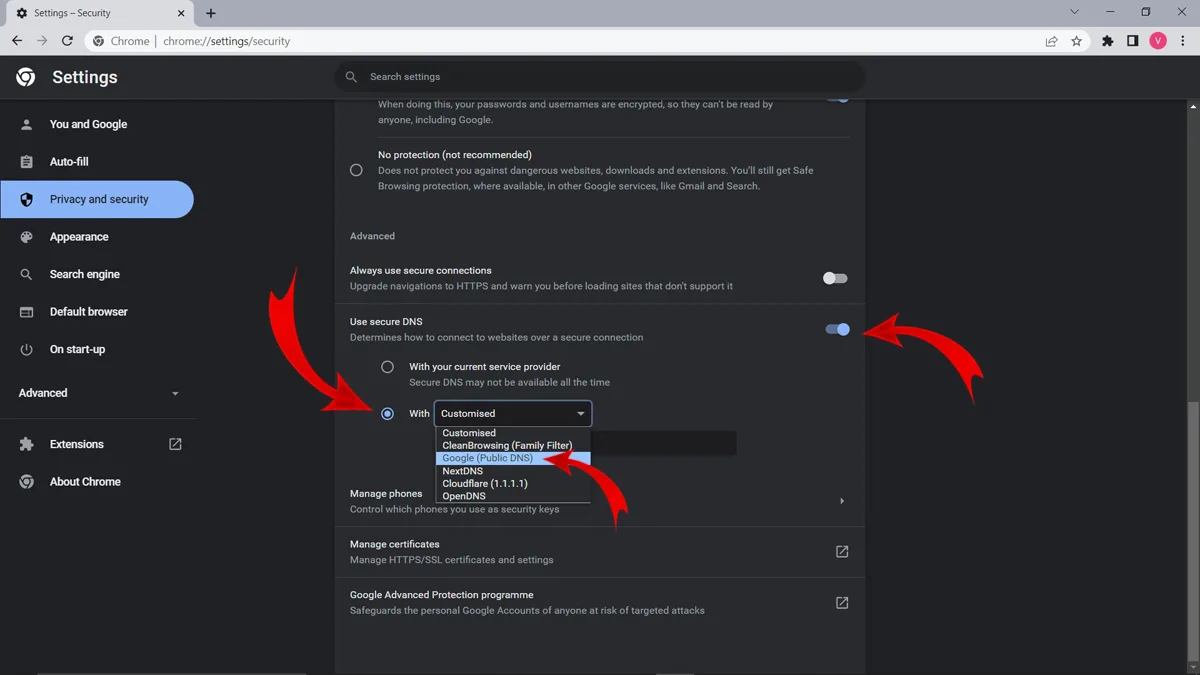
Task: Open Manage certificates external link icon
Action: tap(842, 551)
